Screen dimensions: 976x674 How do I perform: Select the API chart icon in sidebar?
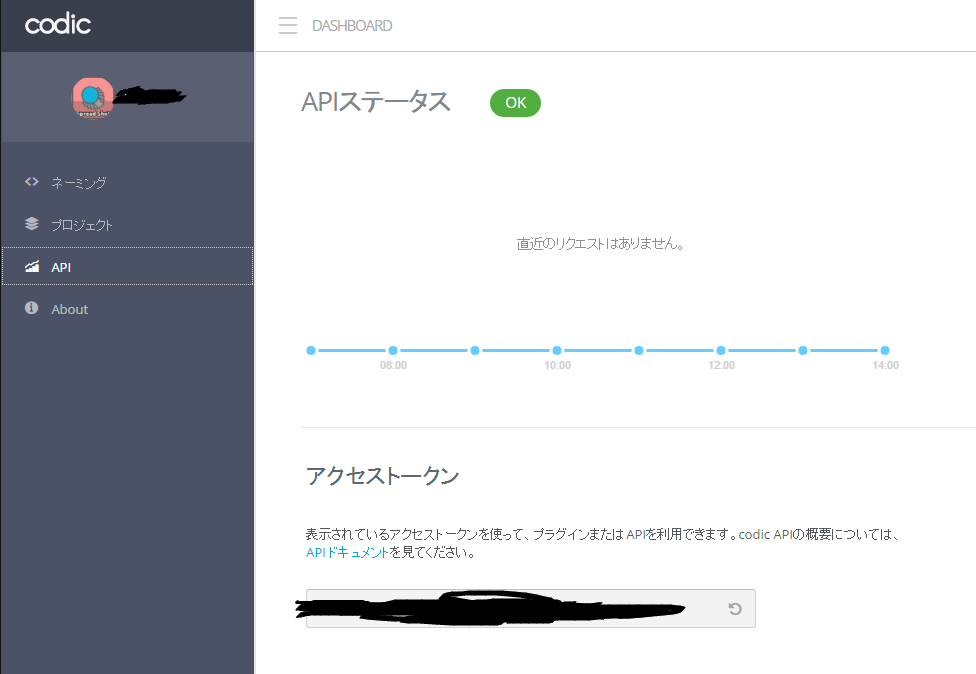tap(30, 266)
